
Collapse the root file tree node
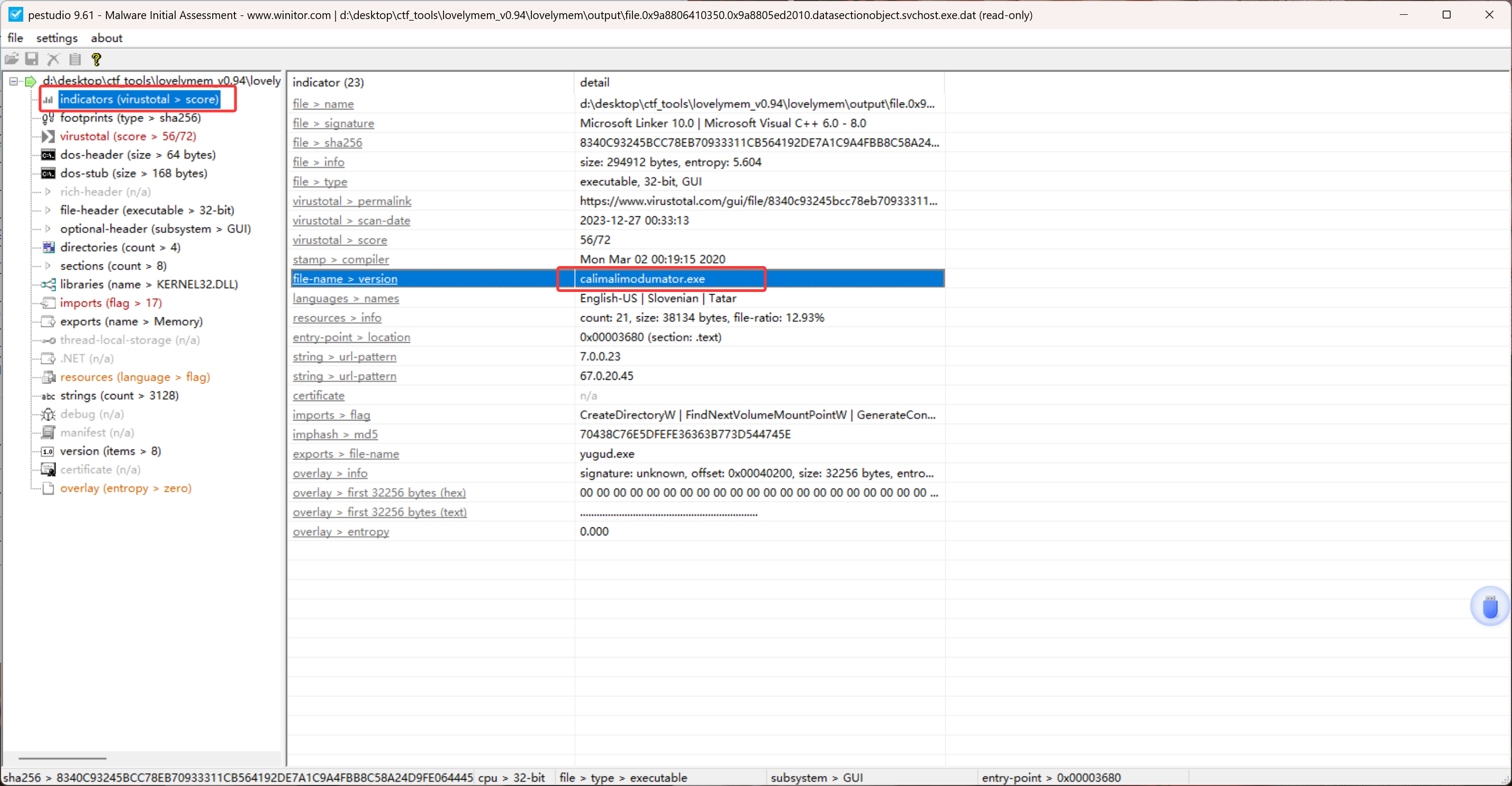point(14,81)
